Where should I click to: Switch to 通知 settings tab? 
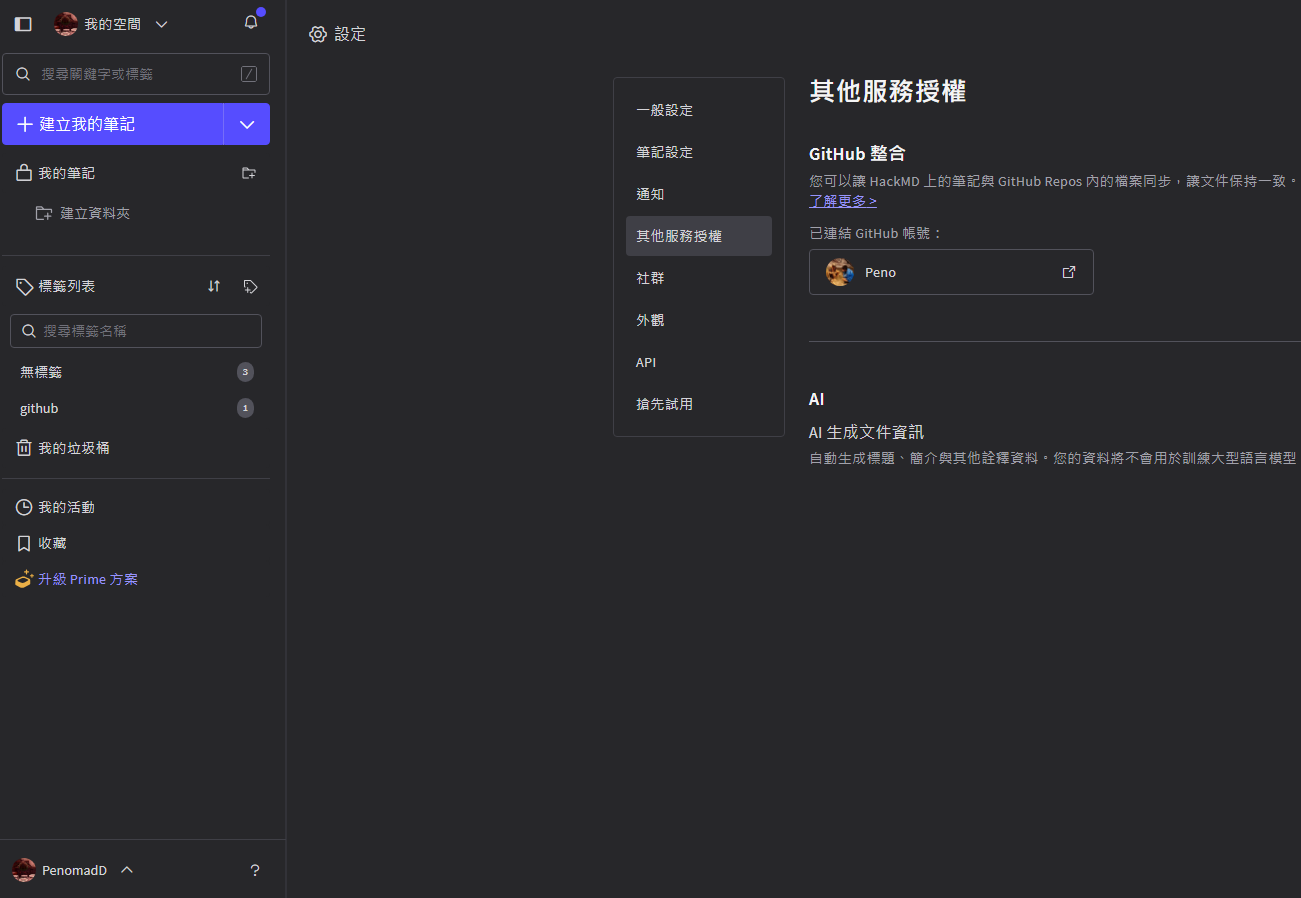tap(699, 194)
